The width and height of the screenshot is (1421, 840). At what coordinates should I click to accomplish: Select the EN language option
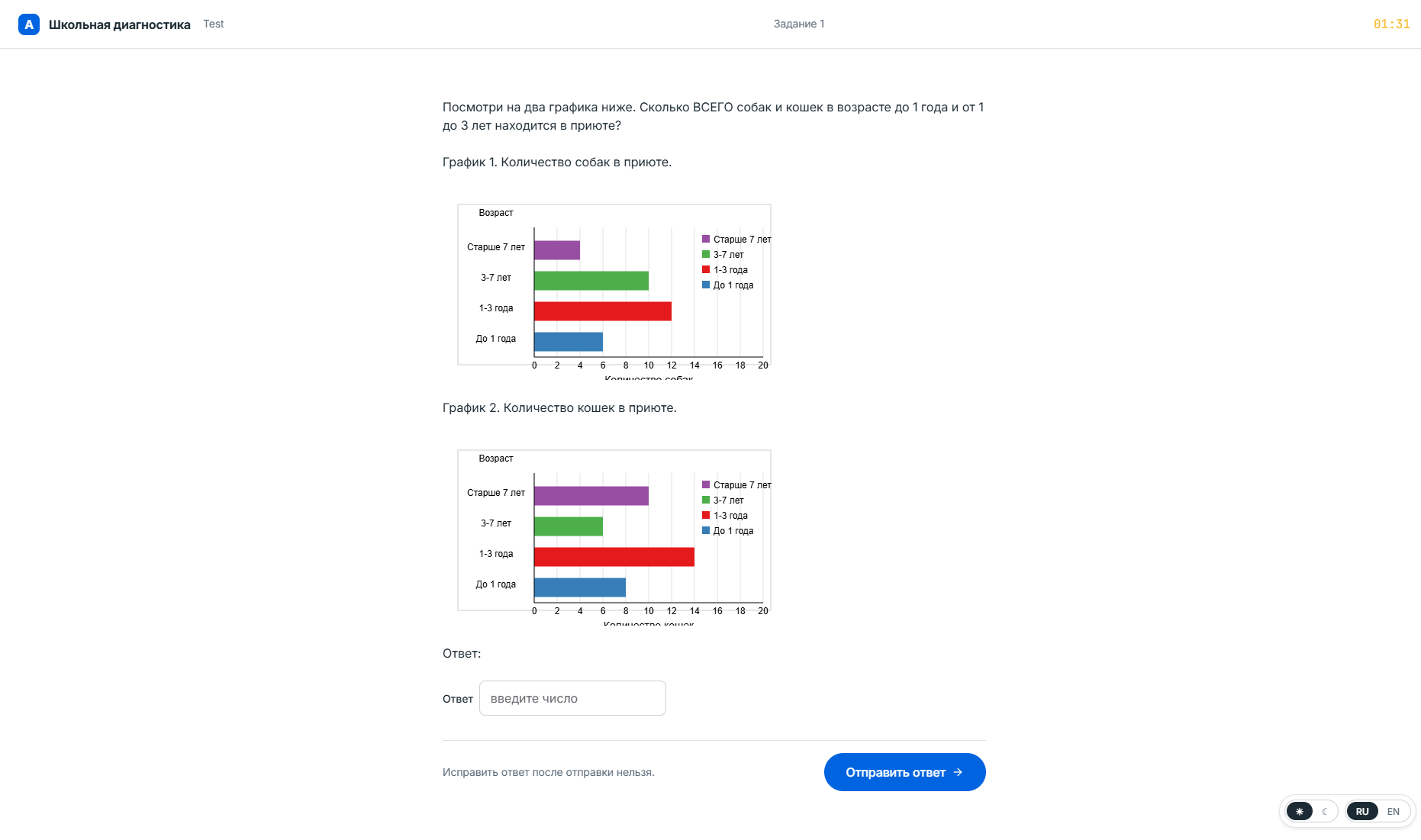1394,811
